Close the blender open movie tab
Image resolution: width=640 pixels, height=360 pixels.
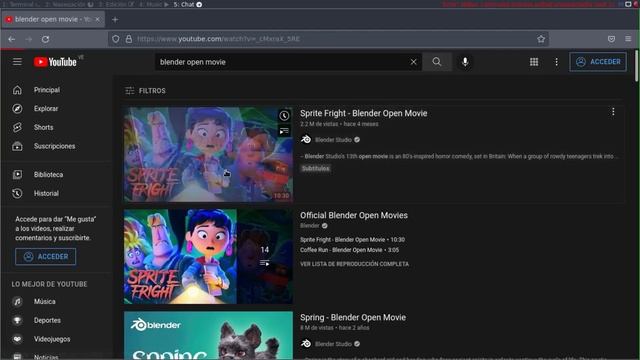pos(98,19)
